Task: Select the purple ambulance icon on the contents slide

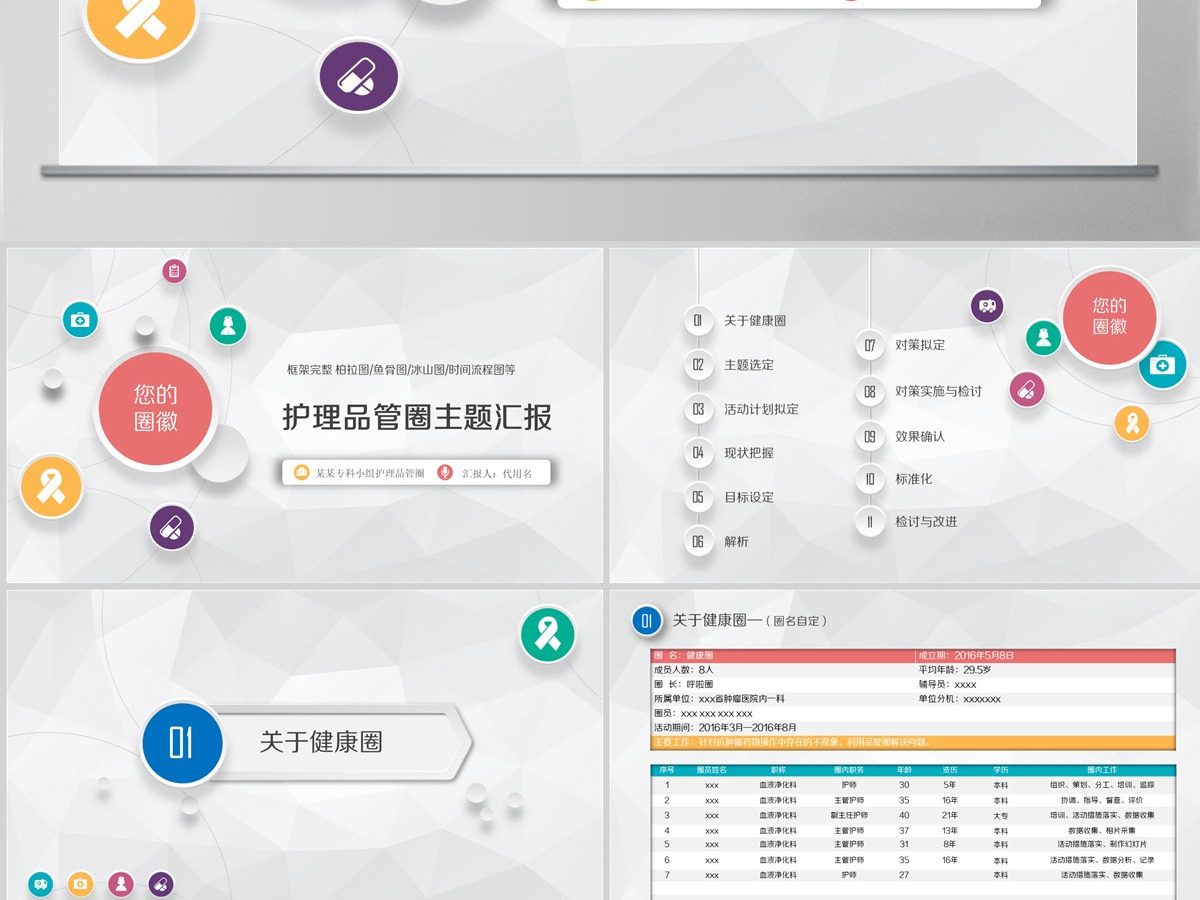Action: [x=987, y=305]
